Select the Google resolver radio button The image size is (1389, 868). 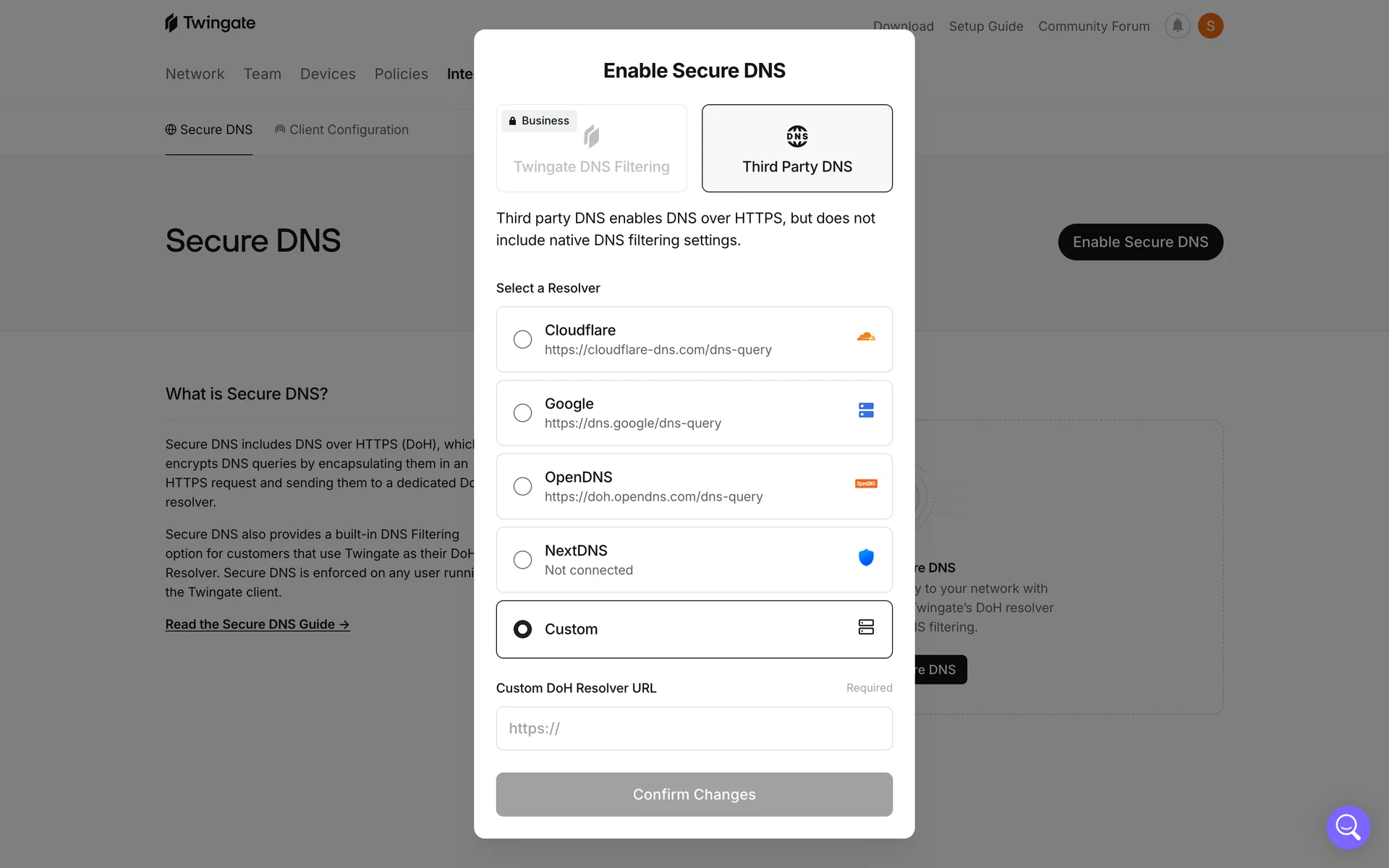[x=522, y=413]
